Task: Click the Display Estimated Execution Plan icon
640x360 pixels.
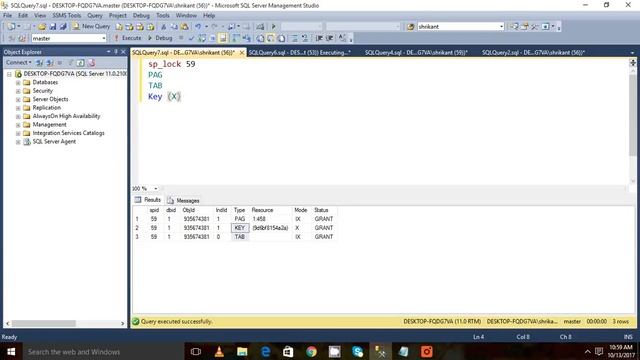Action: (202, 38)
